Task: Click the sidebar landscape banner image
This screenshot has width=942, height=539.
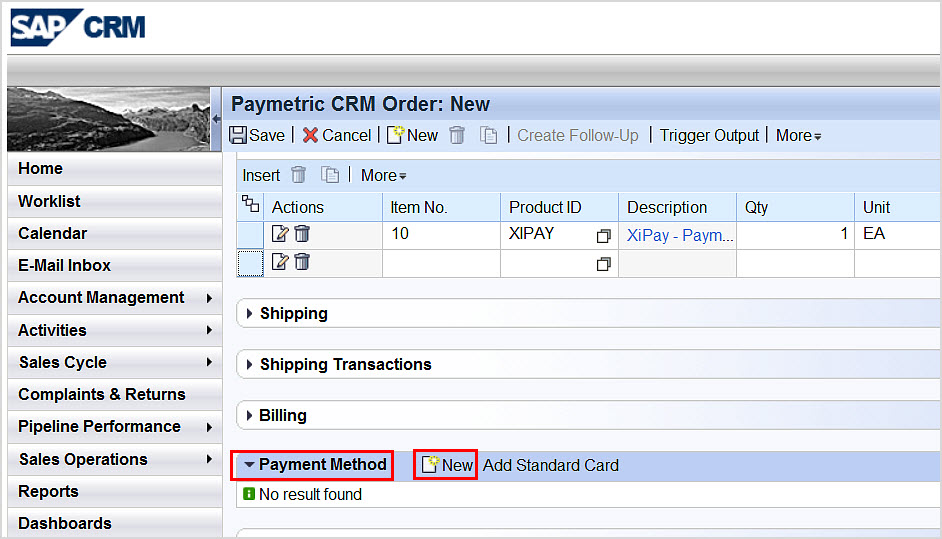Action: pyautogui.click(x=109, y=119)
